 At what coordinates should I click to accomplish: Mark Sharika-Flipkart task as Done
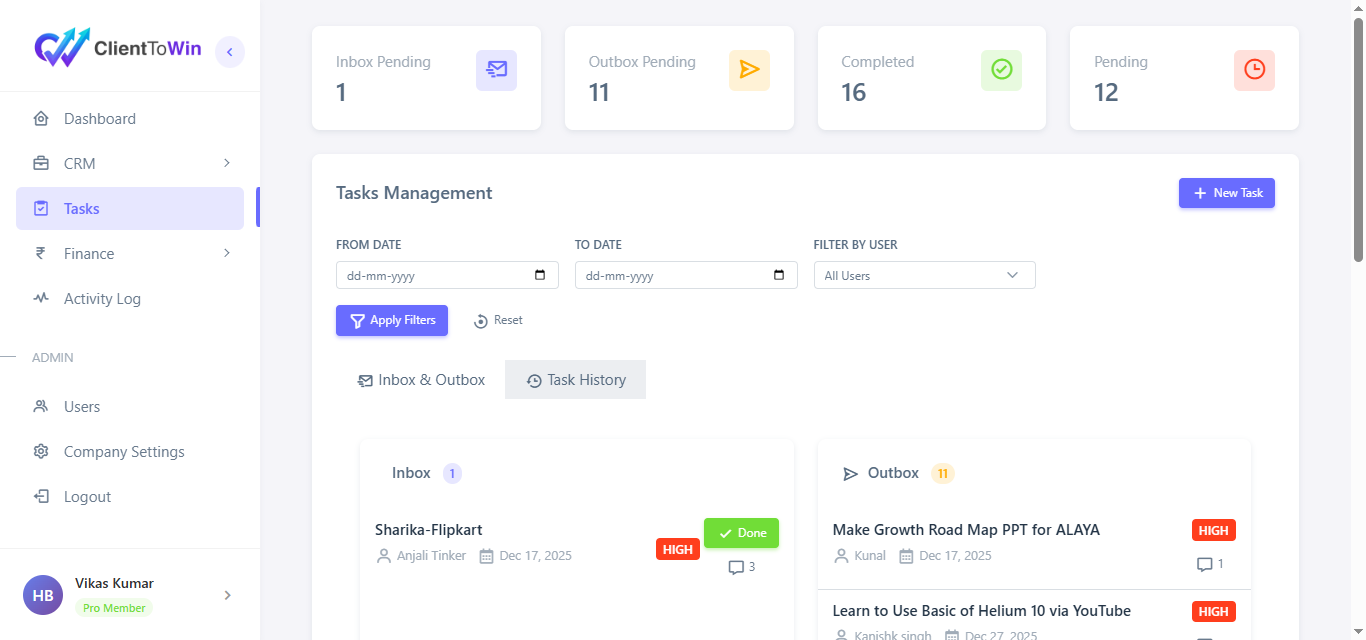tap(741, 532)
